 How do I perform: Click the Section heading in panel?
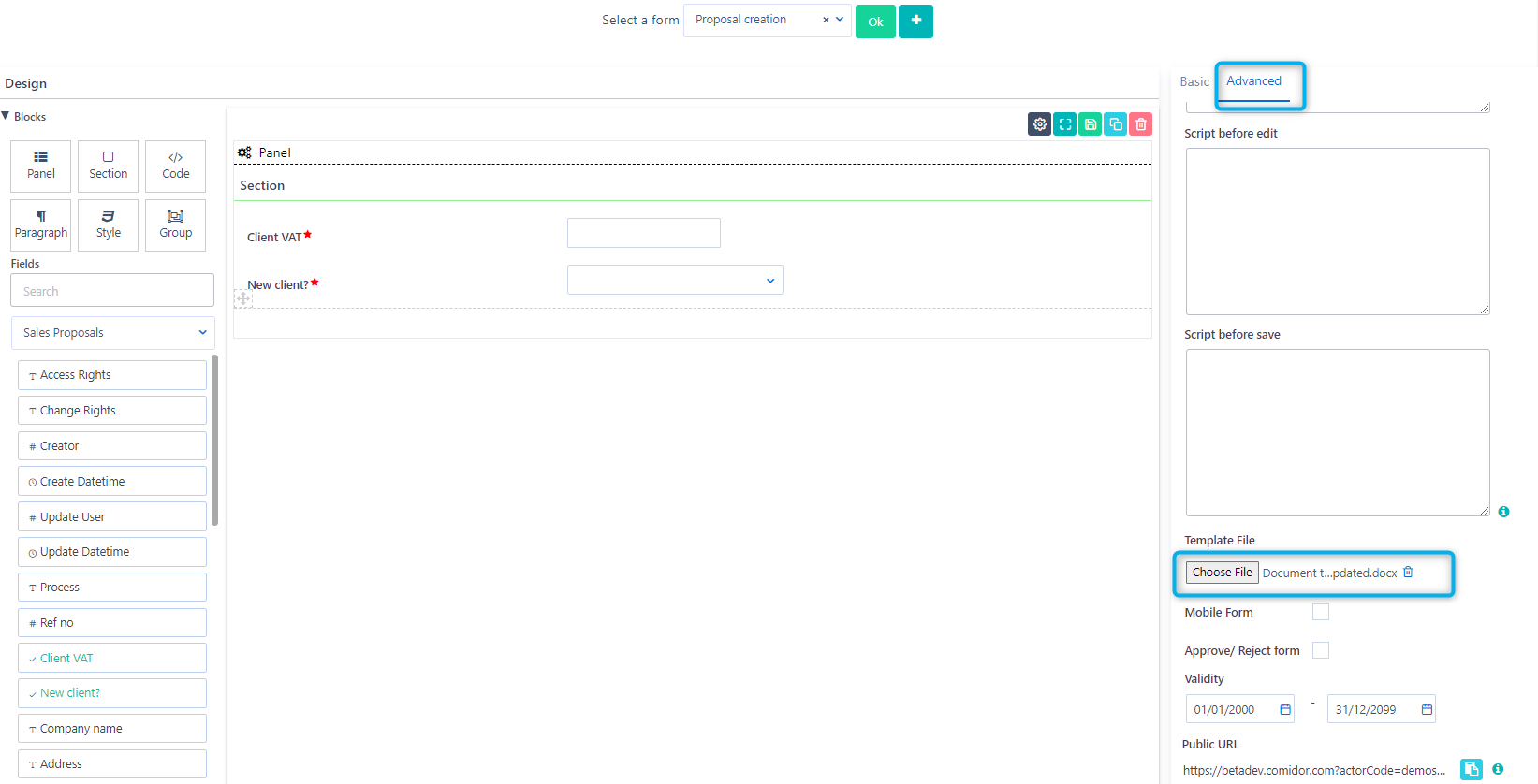(x=262, y=185)
